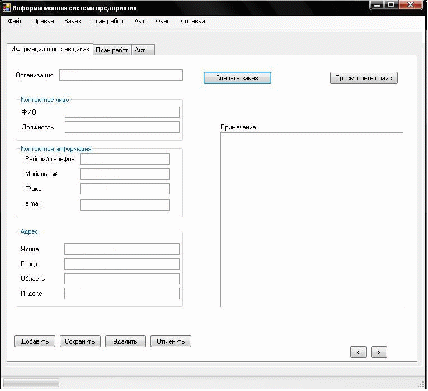Click the horizontal scrollbar thumb in the status area
Screen dimensions: 428x391
point(31,383)
